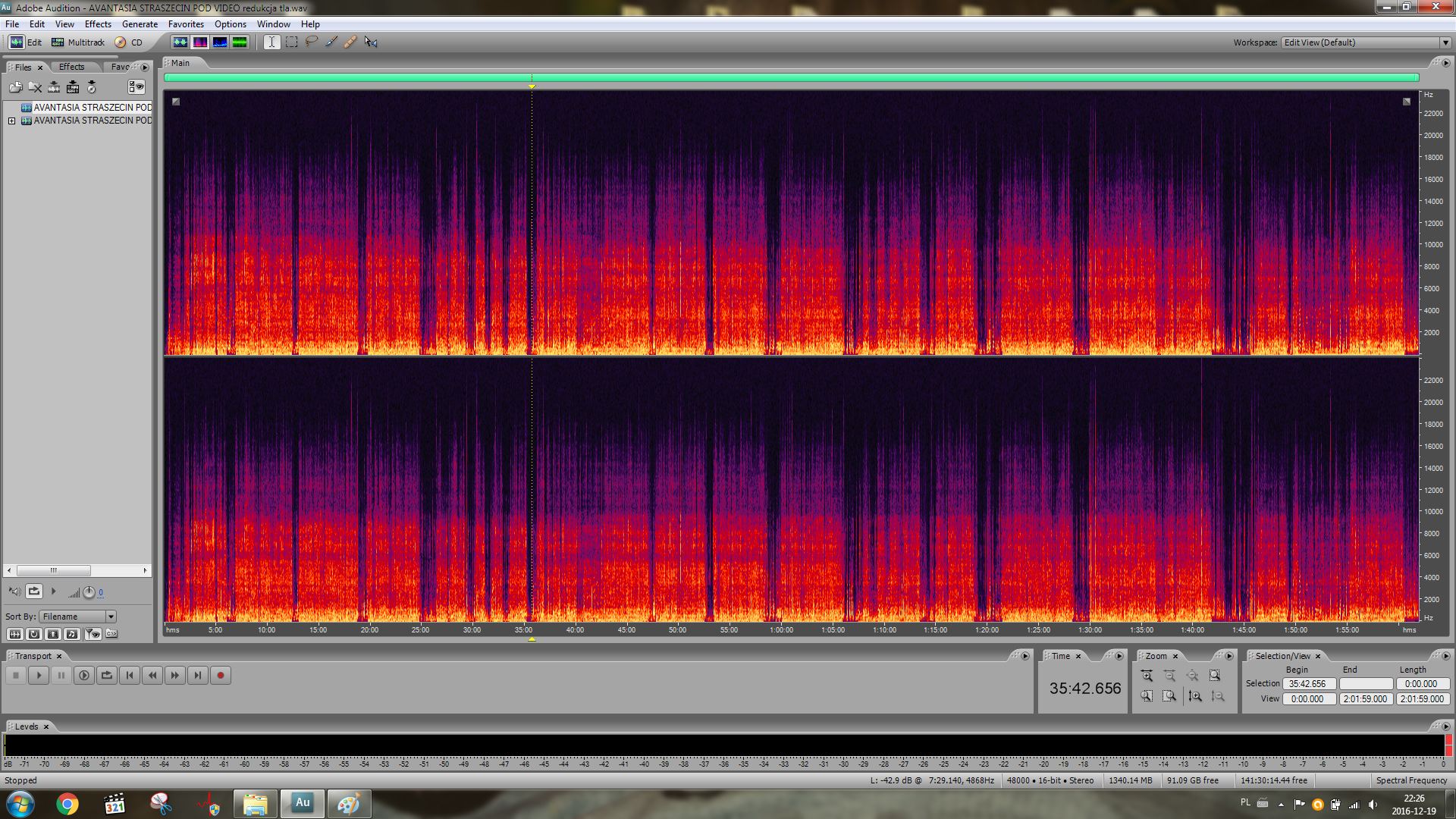
Task: Adjust the preview volume knob
Action: point(89,592)
